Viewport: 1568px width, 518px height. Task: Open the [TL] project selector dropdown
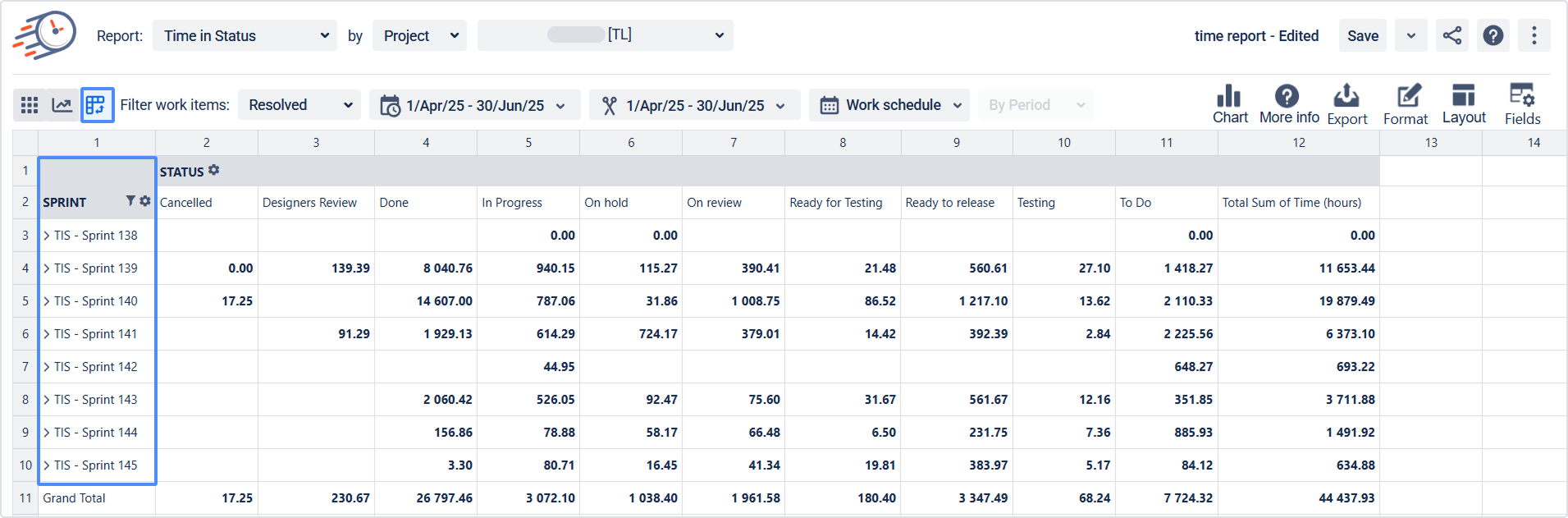(606, 35)
